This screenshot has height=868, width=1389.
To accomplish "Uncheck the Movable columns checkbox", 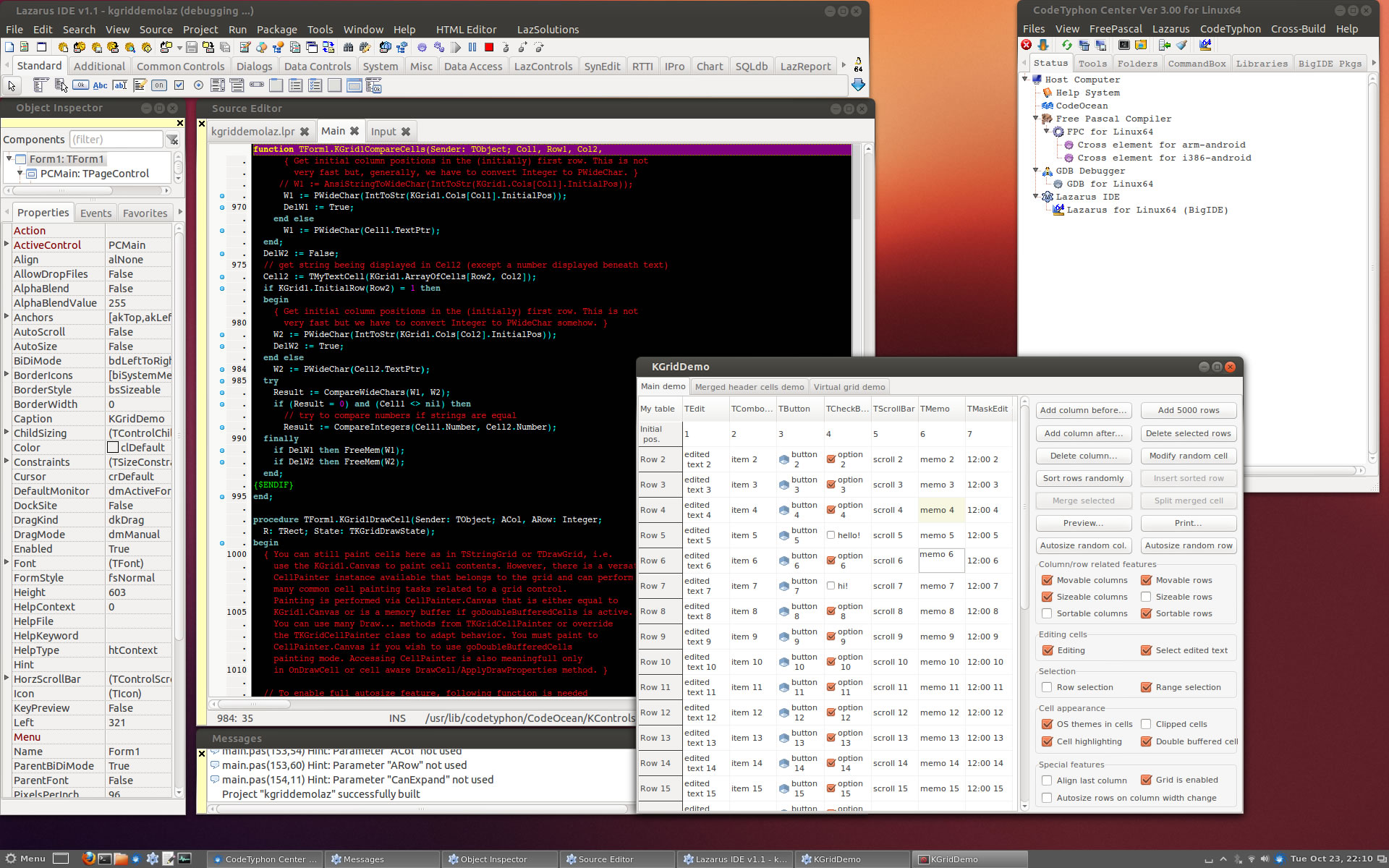I will [x=1047, y=580].
